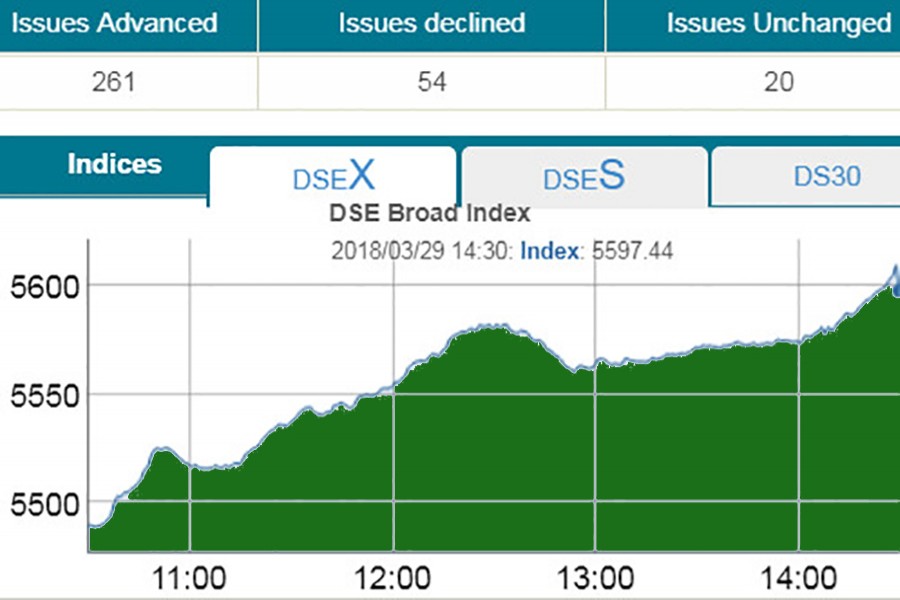The width and height of the screenshot is (900, 600).
Task: Click the Indices section label
Action: 114,165
